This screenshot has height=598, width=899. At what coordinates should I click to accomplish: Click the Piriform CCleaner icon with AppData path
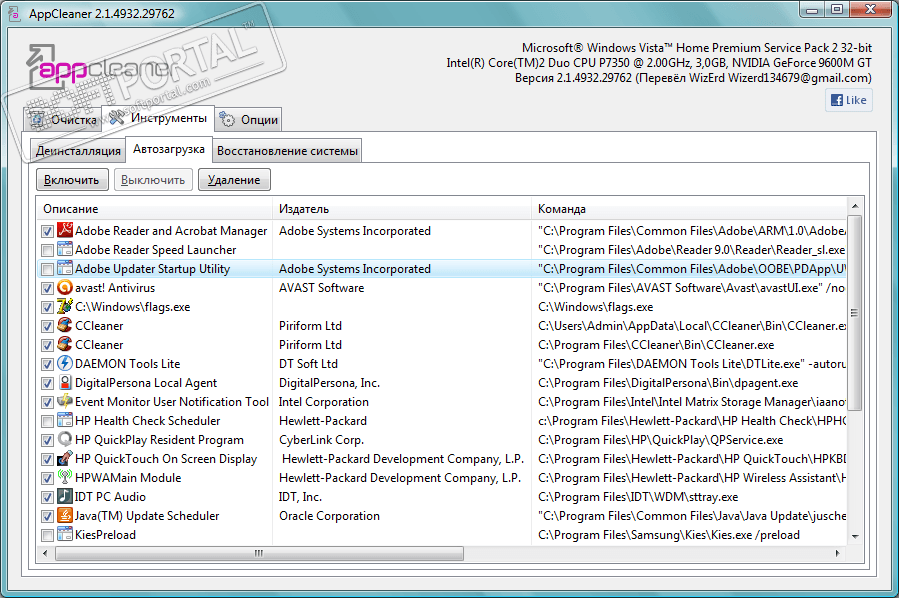click(65, 325)
